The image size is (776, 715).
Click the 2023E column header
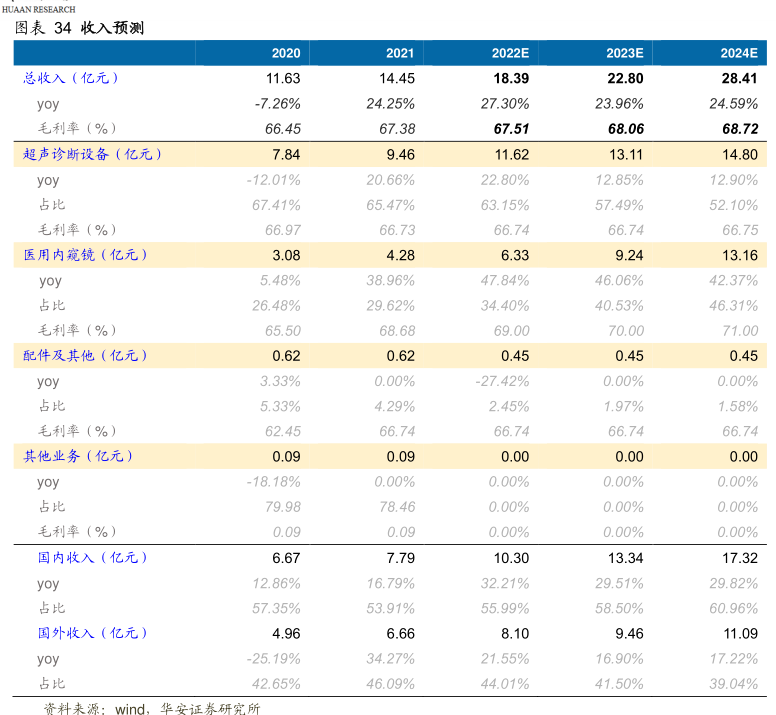click(625, 53)
